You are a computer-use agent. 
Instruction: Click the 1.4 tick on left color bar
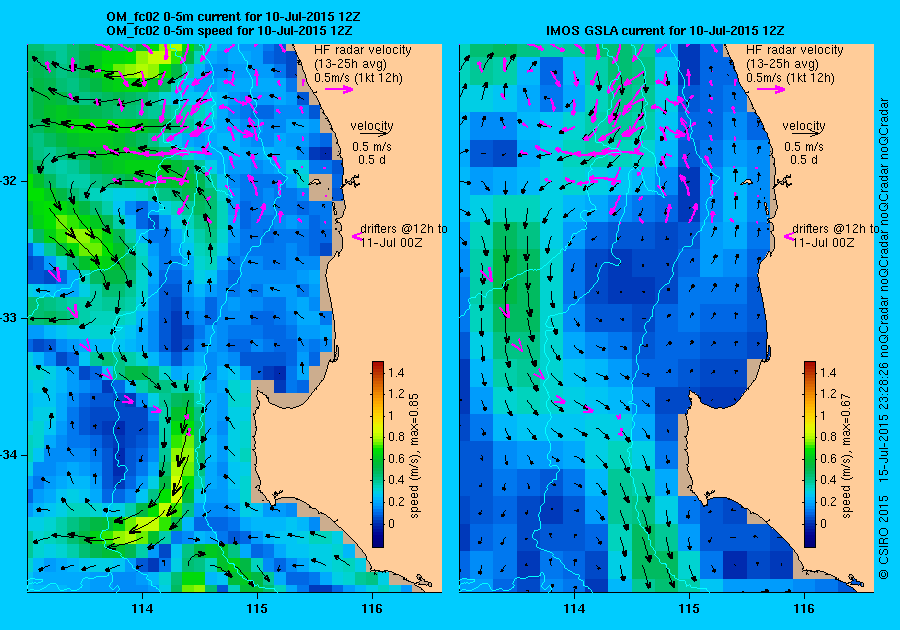coord(396,372)
